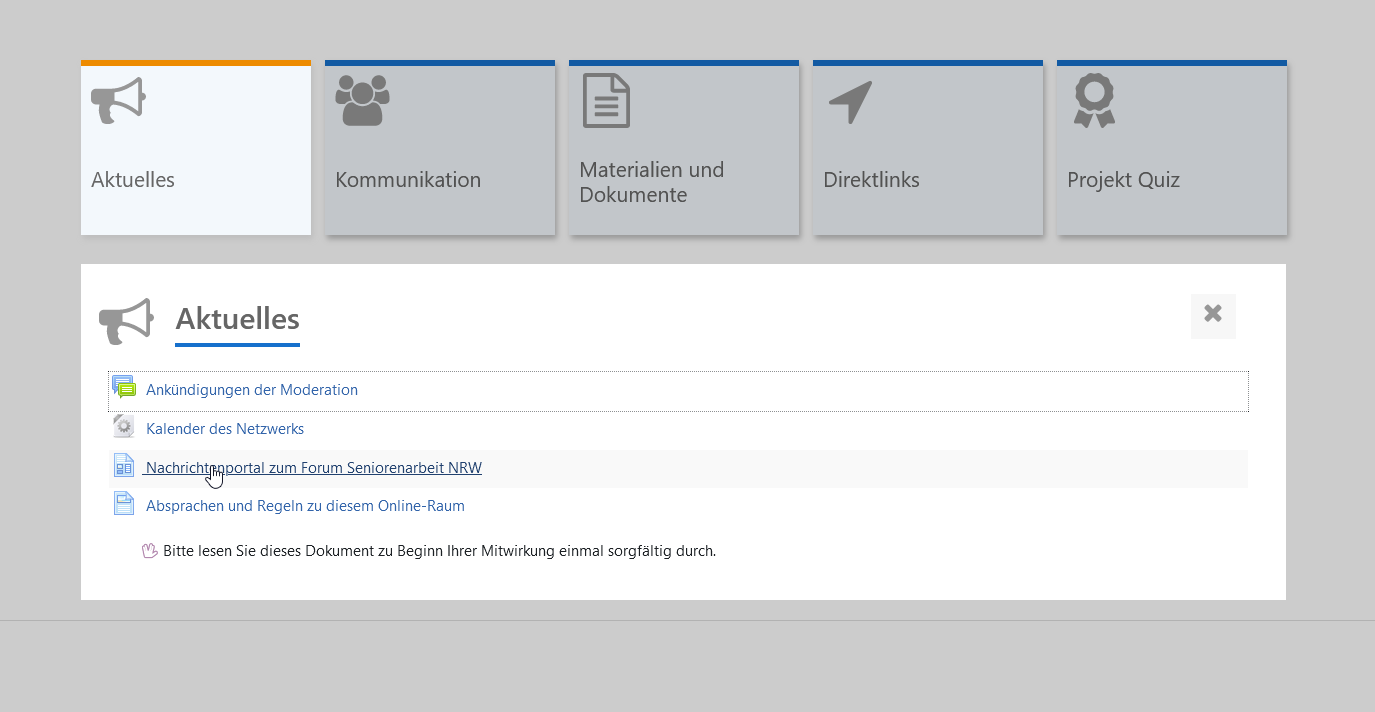Open the Materialien und Dokumente tile label

click(x=652, y=182)
